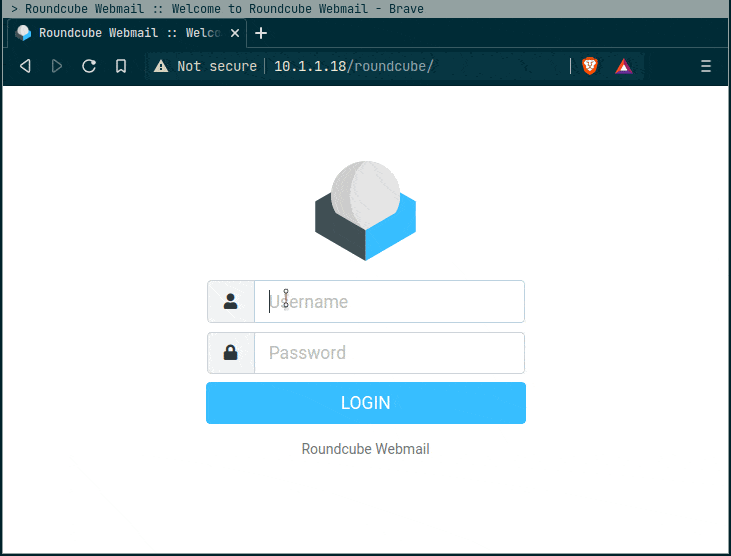Click the Password input field
This screenshot has height=556, width=731.
coord(389,353)
